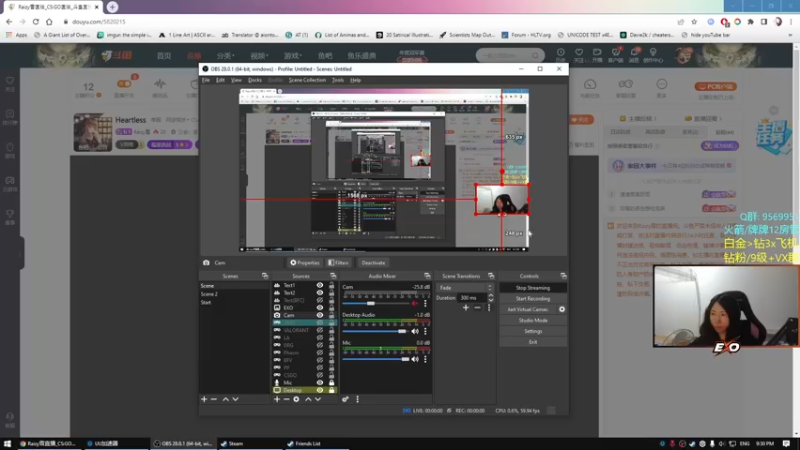Toggle visibility of Text1 source
Image resolution: width=800 pixels, height=450 pixels.
[320, 286]
